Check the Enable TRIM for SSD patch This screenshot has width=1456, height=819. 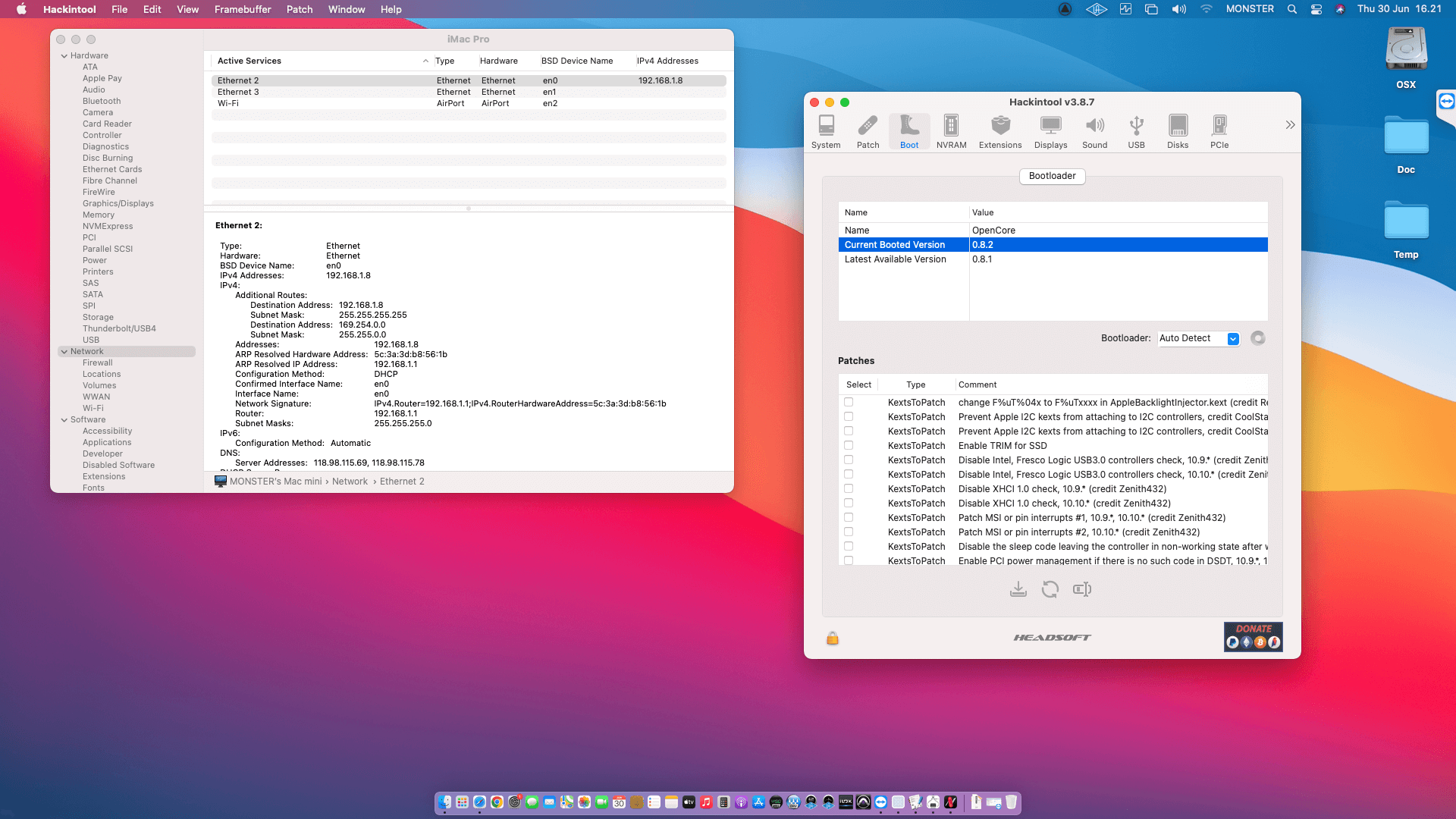[849, 446]
